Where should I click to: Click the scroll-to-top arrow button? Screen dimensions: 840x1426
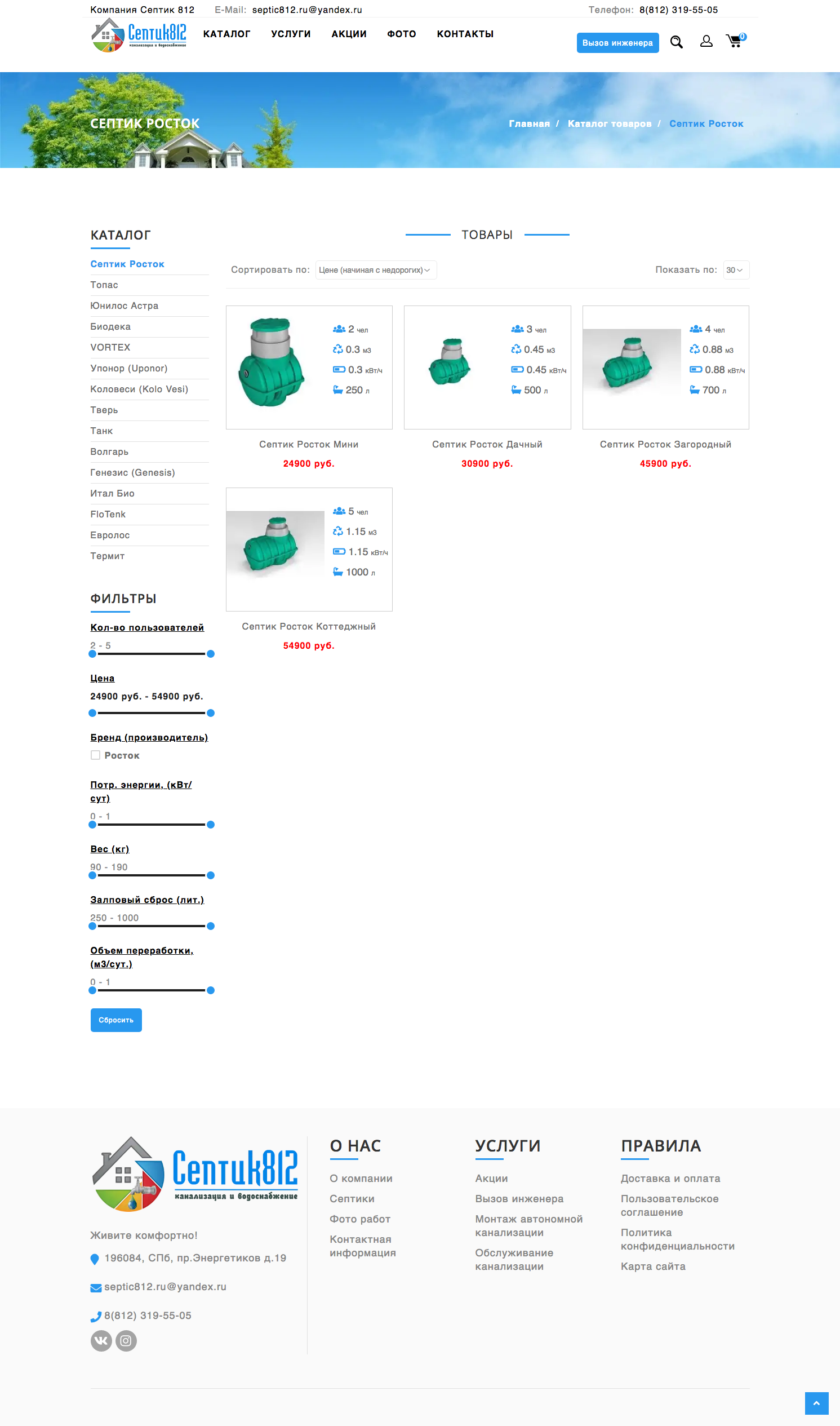click(x=816, y=1403)
